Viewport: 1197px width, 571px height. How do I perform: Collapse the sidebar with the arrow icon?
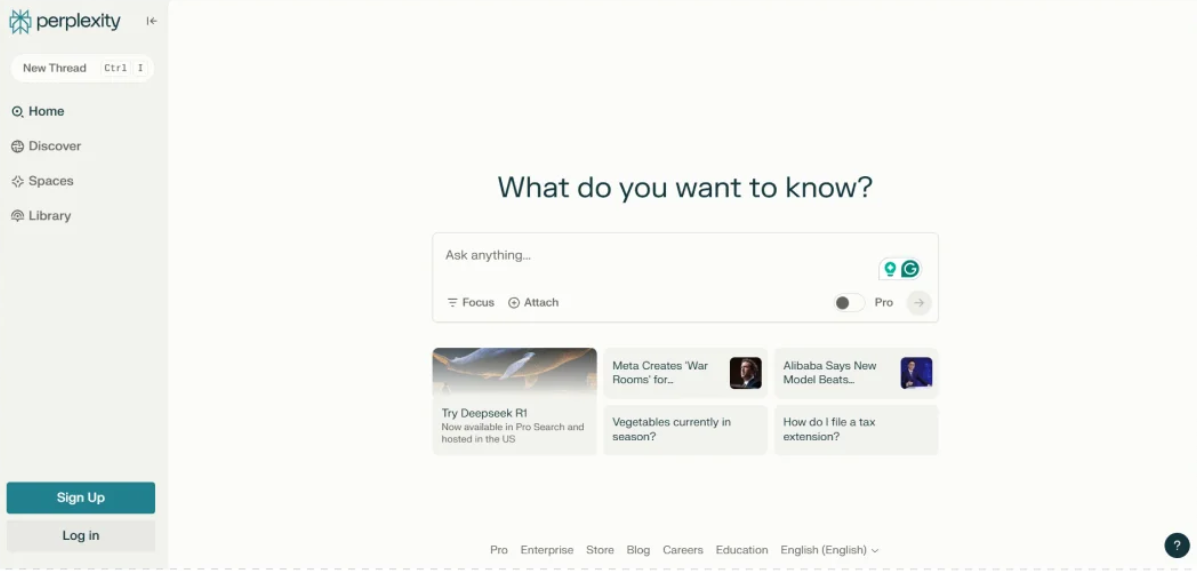tap(151, 21)
